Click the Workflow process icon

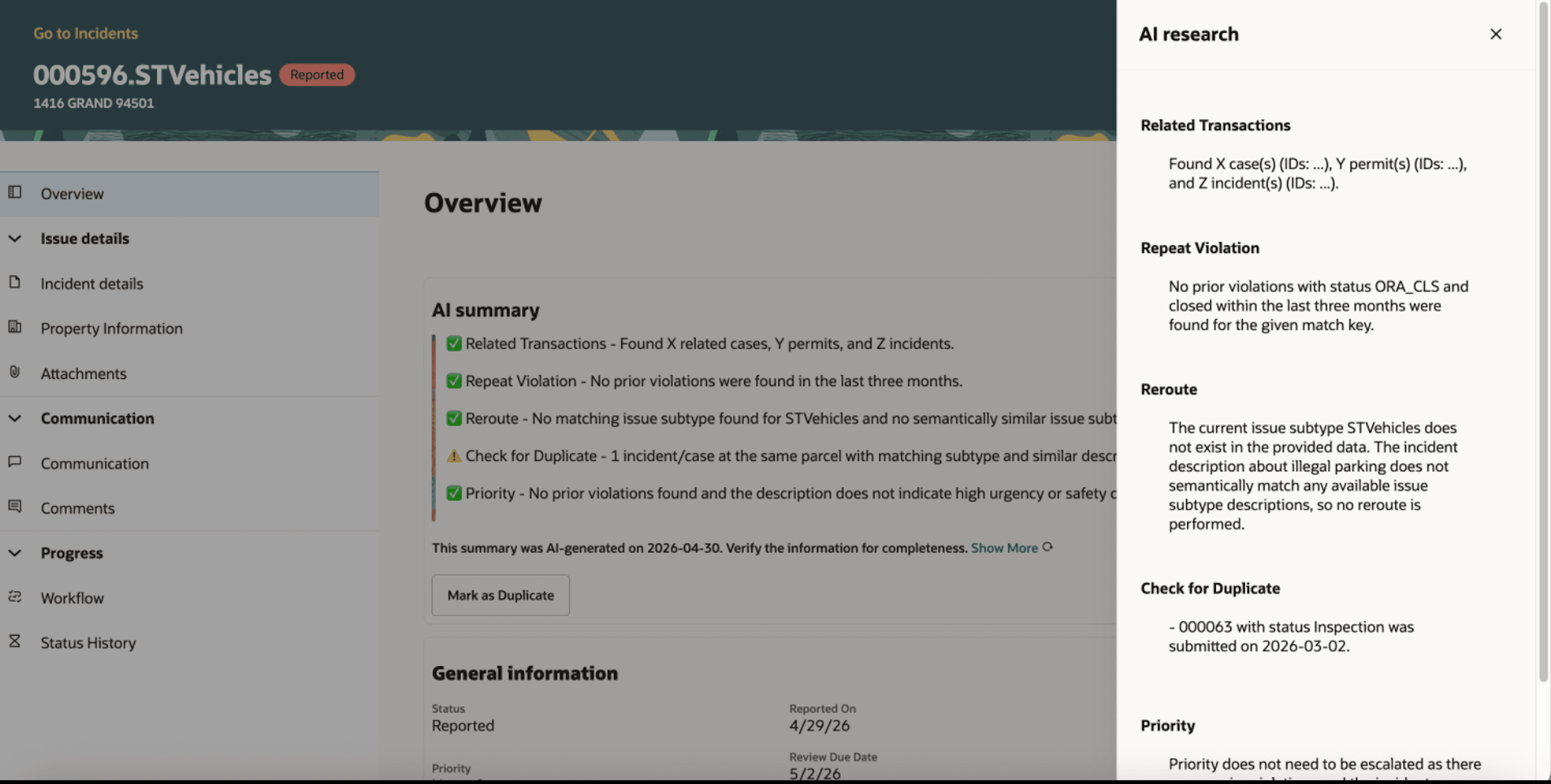pos(15,596)
